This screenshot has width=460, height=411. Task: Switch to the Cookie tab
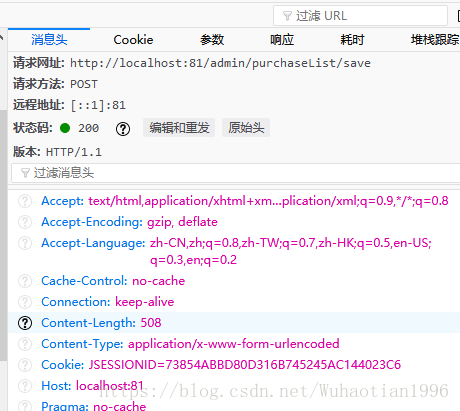coord(133,40)
